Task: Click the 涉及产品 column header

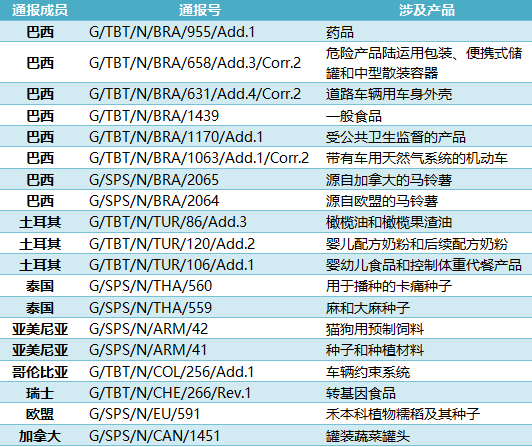Action: click(426, 10)
